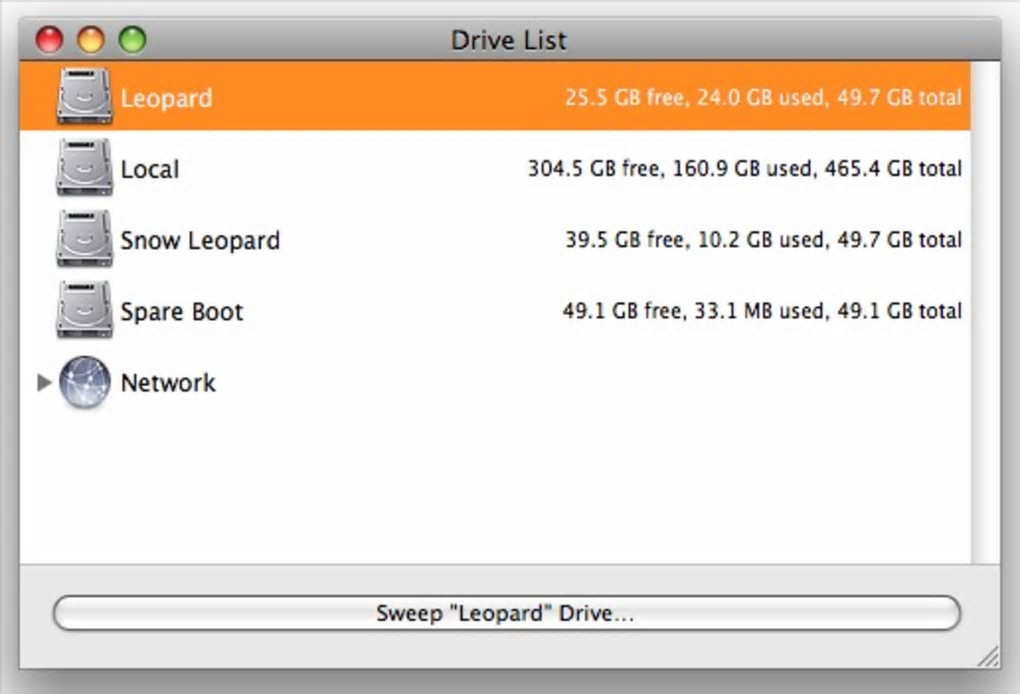Select the Snow Leopard drive label
The width and height of the screenshot is (1020, 694).
[200, 240]
